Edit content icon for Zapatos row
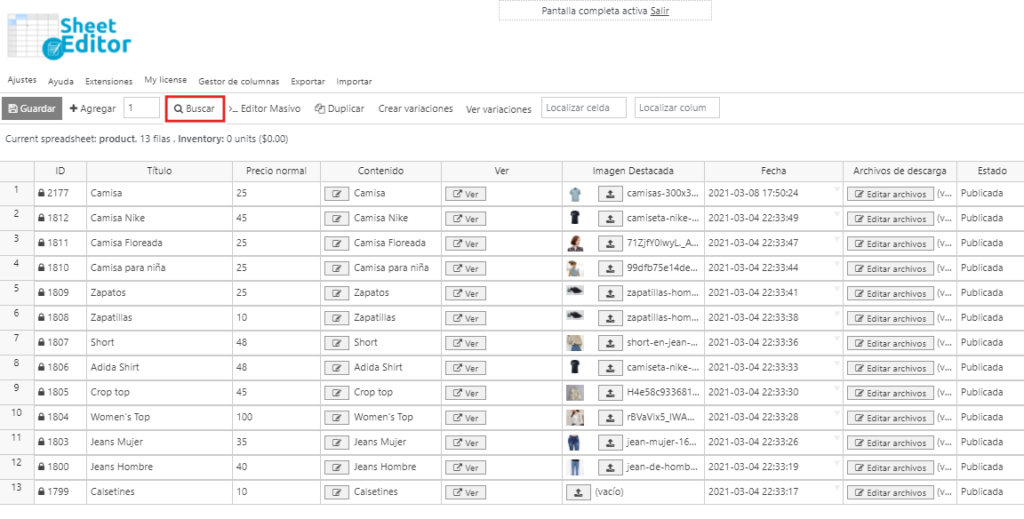The image size is (1024, 519). point(336,294)
